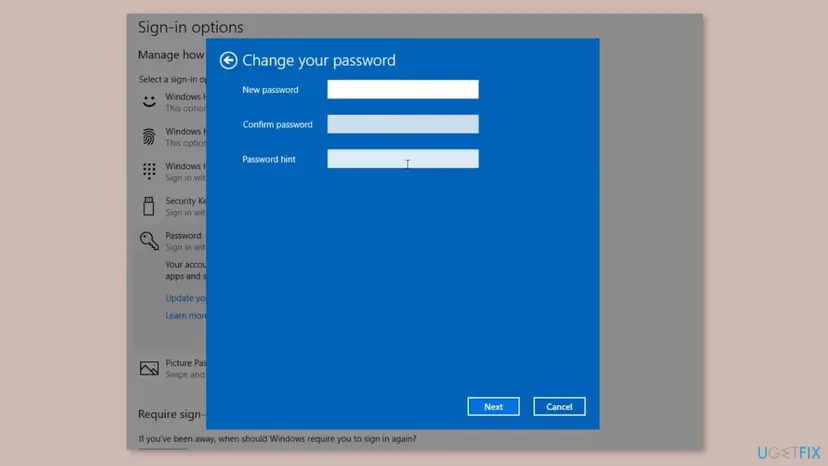
Task: Click the New password input field
Action: [403, 89]
